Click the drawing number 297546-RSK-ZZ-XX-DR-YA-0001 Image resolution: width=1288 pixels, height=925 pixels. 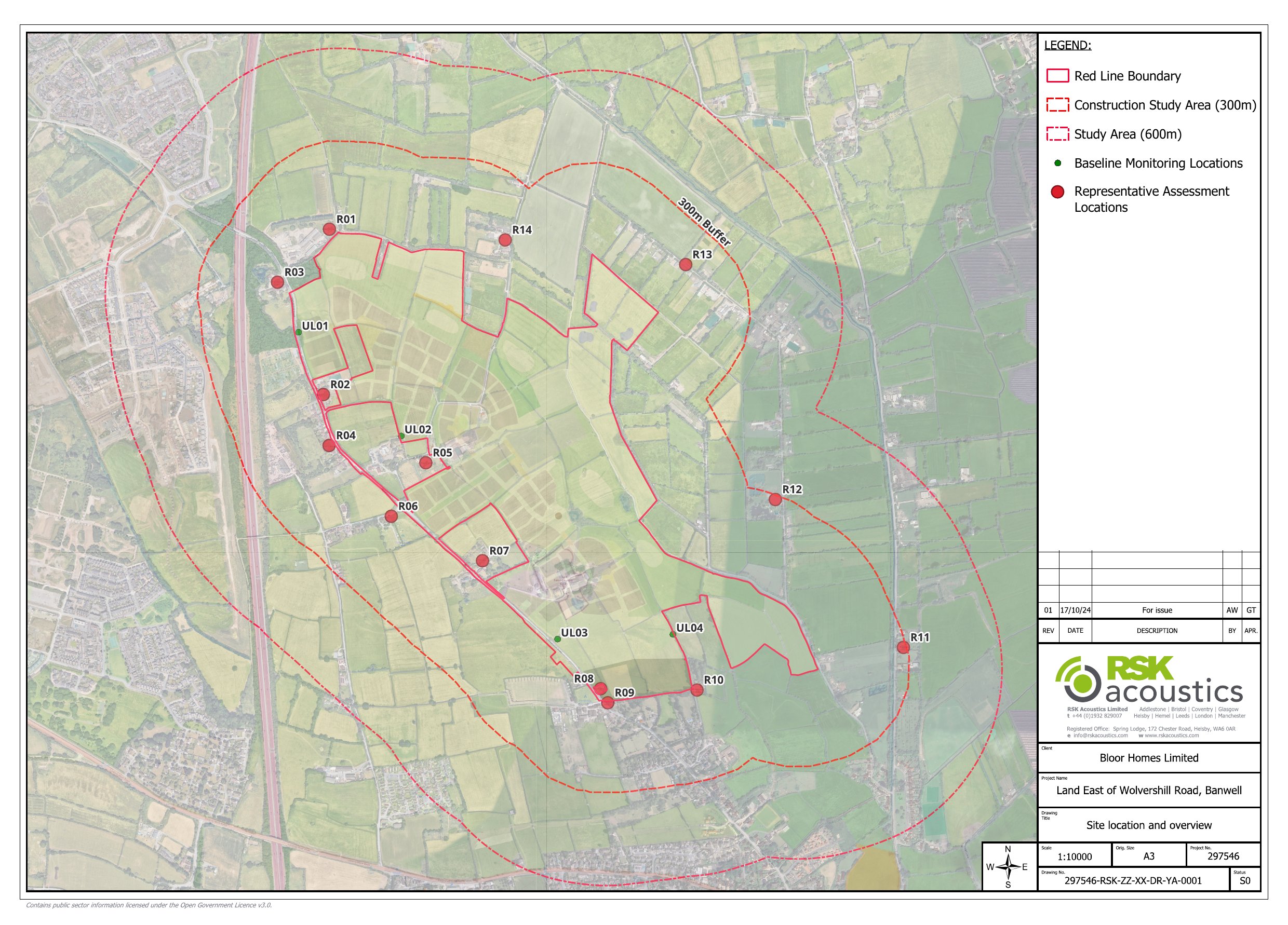(1133, 881)
